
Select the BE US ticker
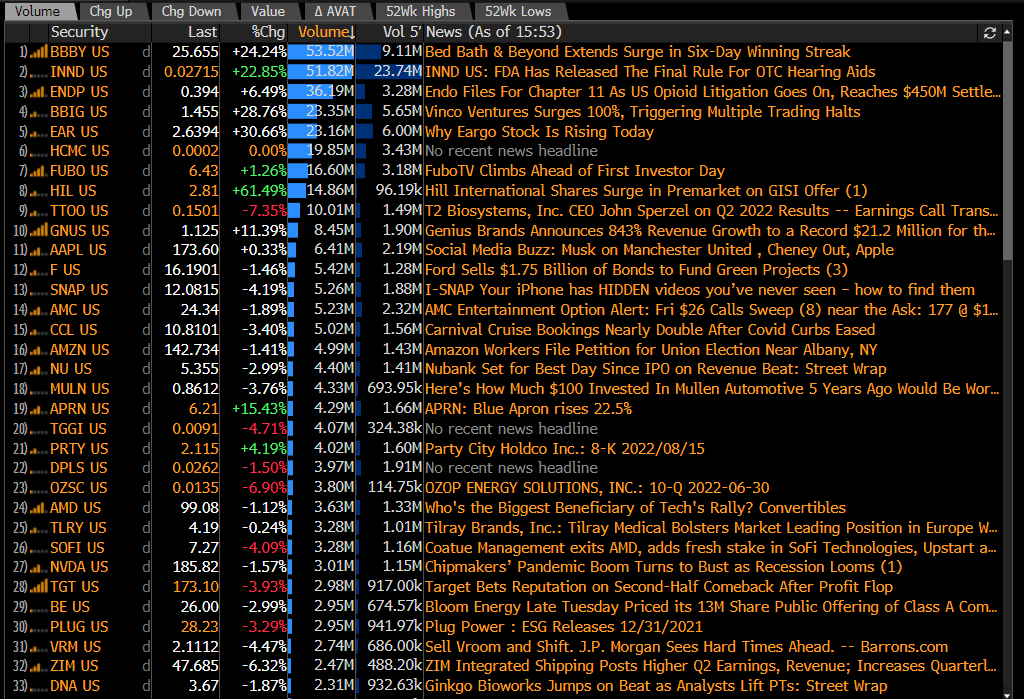tap(70, 607)
